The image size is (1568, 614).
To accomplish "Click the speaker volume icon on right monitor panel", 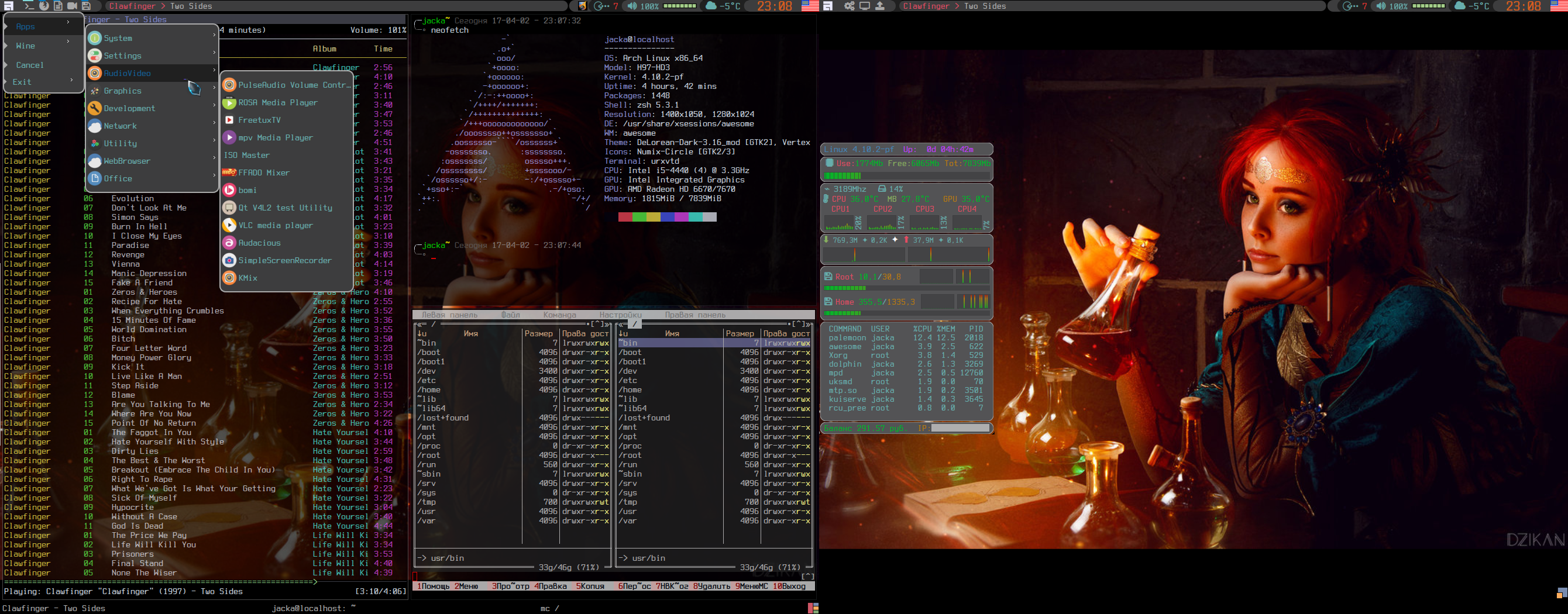I will tap(1381, 6).
